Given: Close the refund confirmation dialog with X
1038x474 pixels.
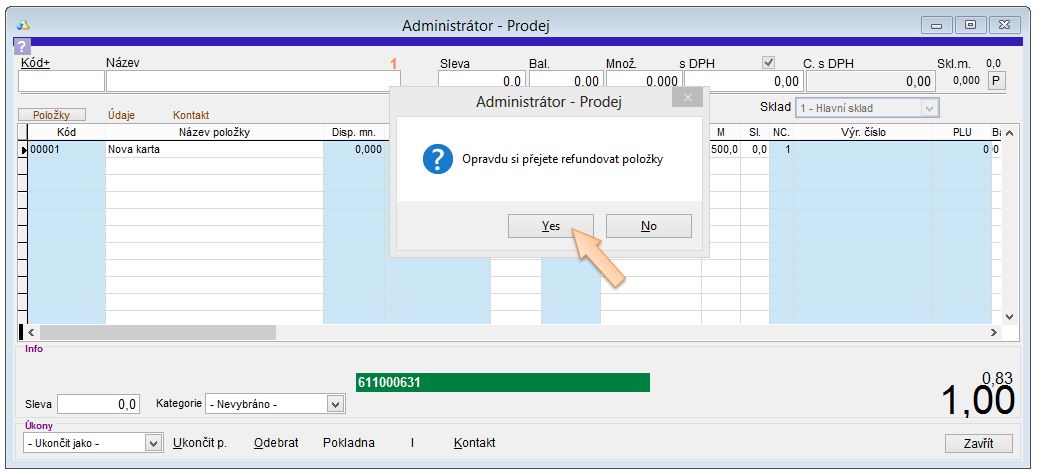Looking at the screenshot, I should click(686, 99).
